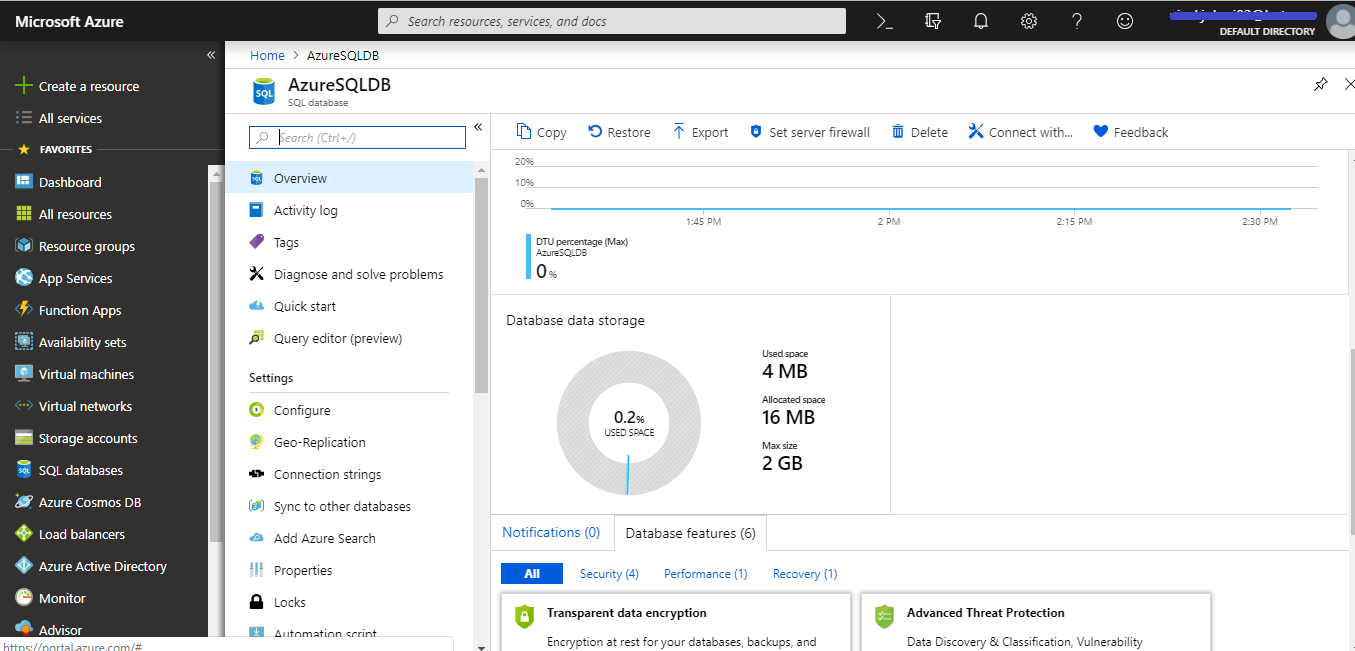Open the Help question mark icon
This screenshot has width=1355, height=651.
[x=1076, y=20]
